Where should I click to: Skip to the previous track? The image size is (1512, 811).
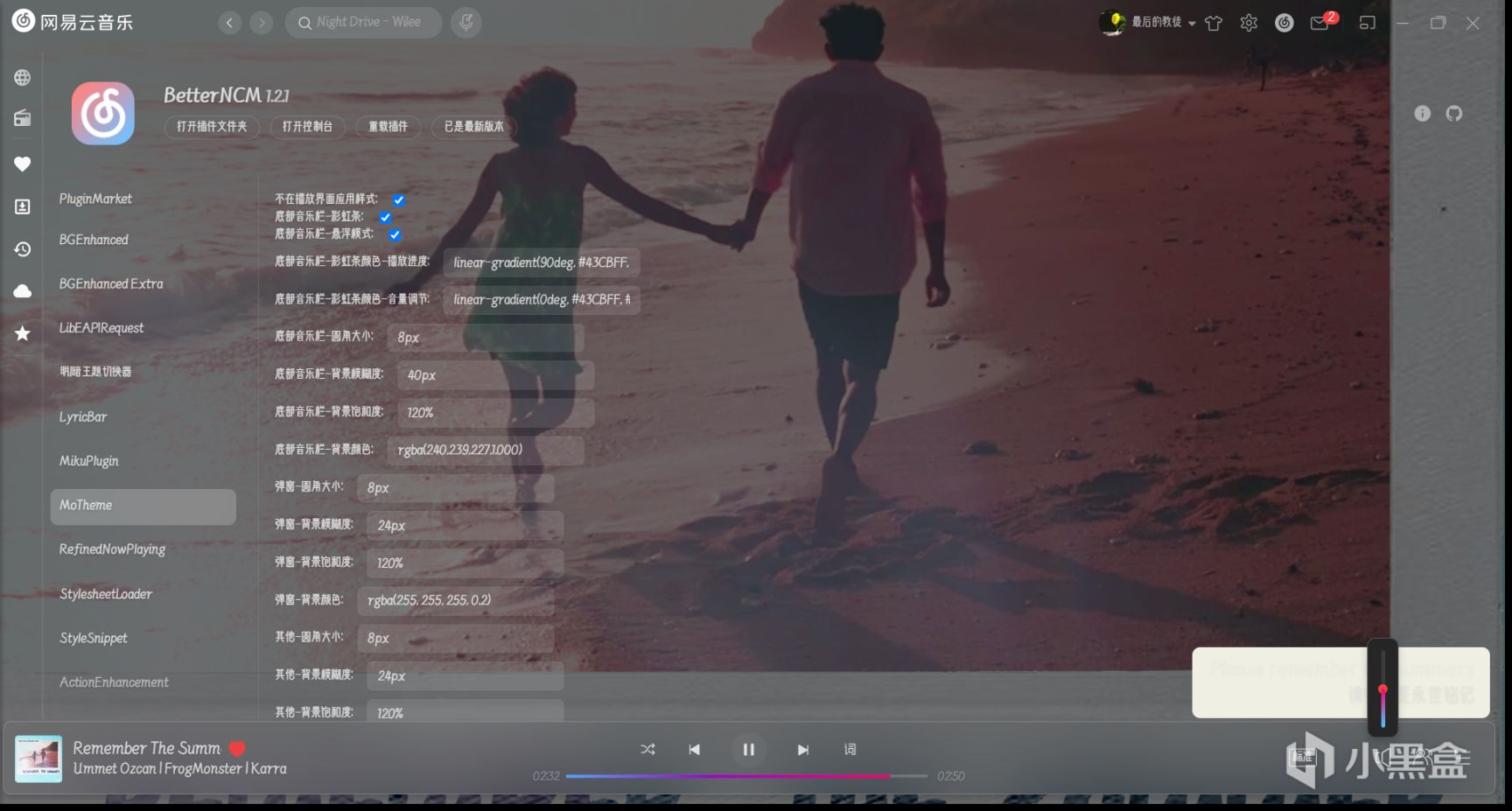tap(695, 750)
